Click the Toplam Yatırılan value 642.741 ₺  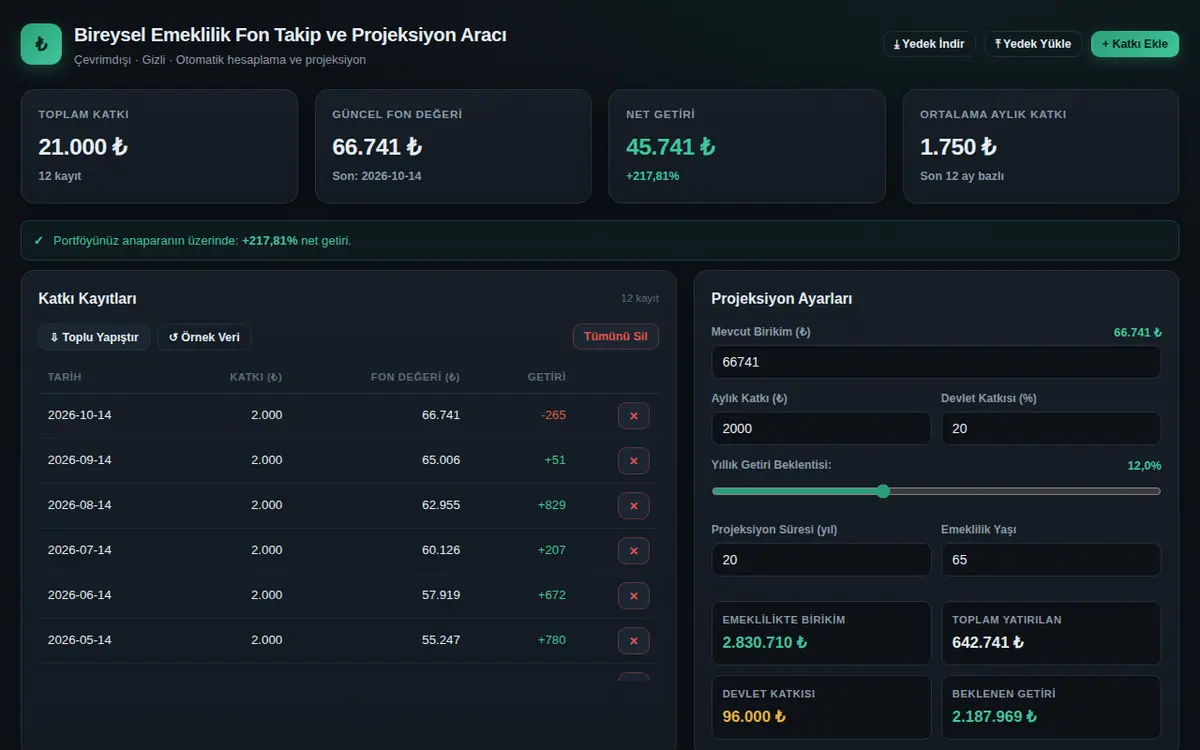click(988, 642)
